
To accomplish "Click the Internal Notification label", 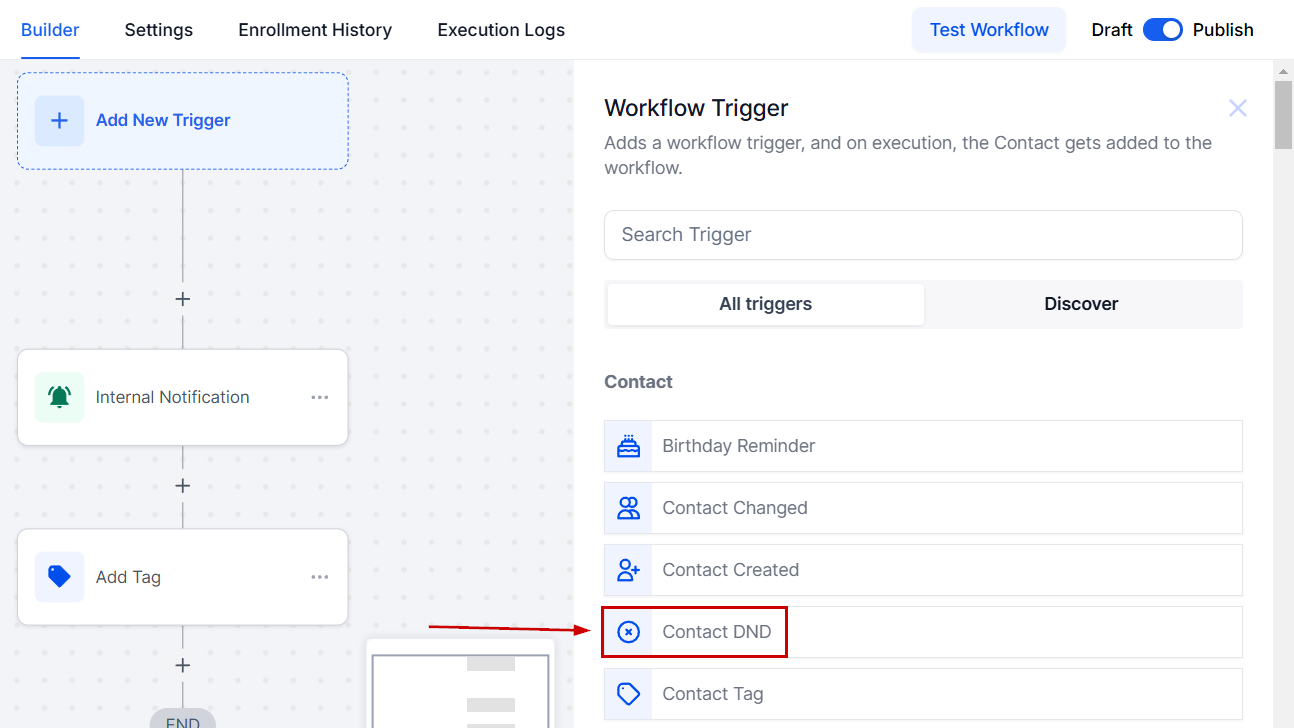I will [173, 397].
